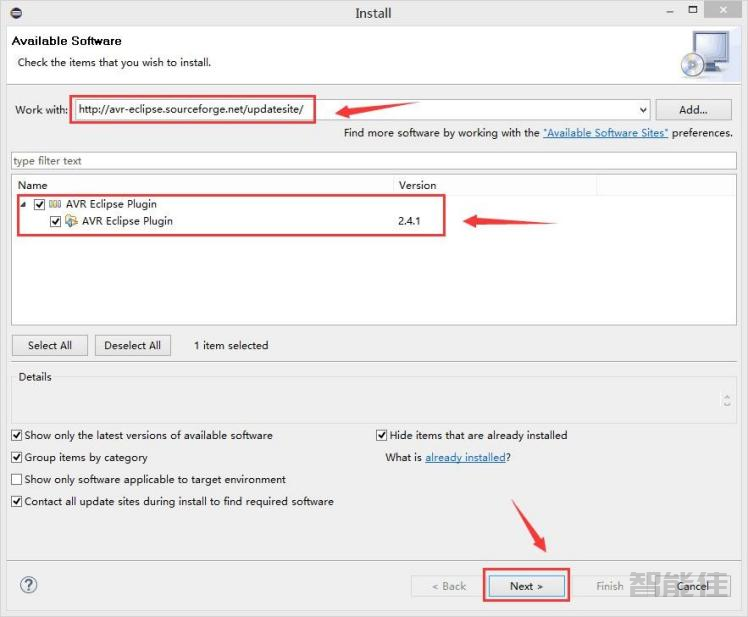Toggle Hide items that are already installed
The width and height of the screenshot is (748, 617).
pos(381,436)
